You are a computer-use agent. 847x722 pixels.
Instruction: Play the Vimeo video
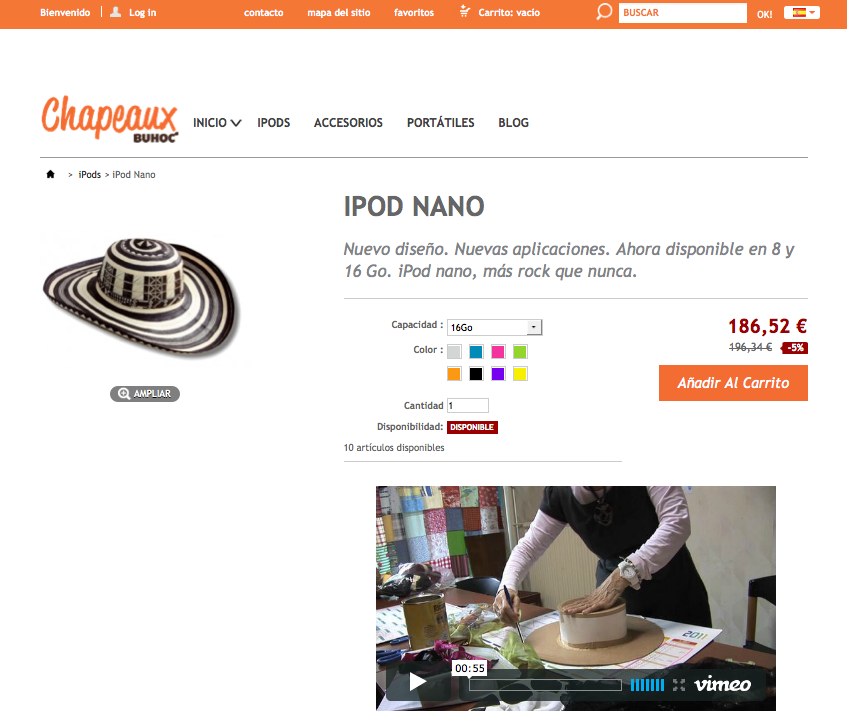[x=418, y=682]
